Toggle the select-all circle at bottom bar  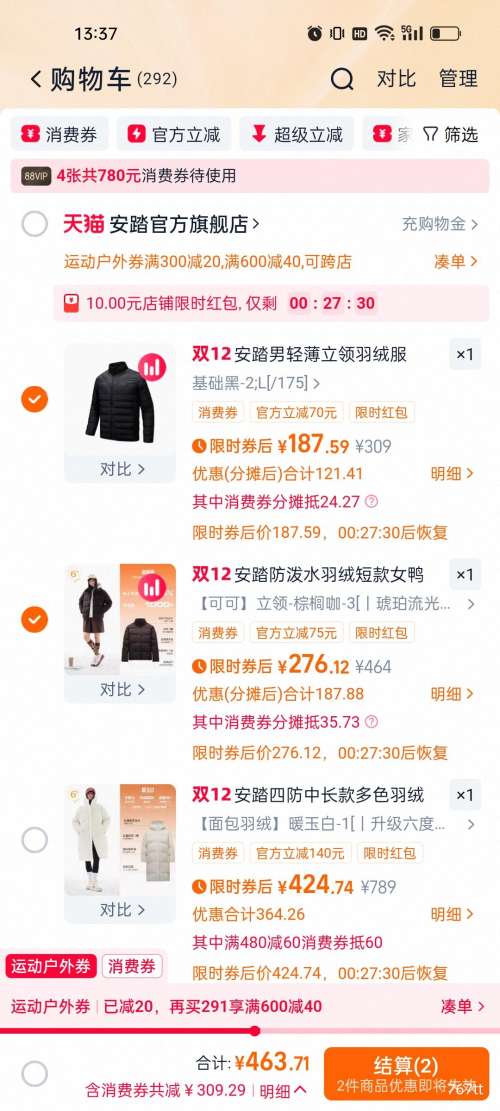point(35,1074)
